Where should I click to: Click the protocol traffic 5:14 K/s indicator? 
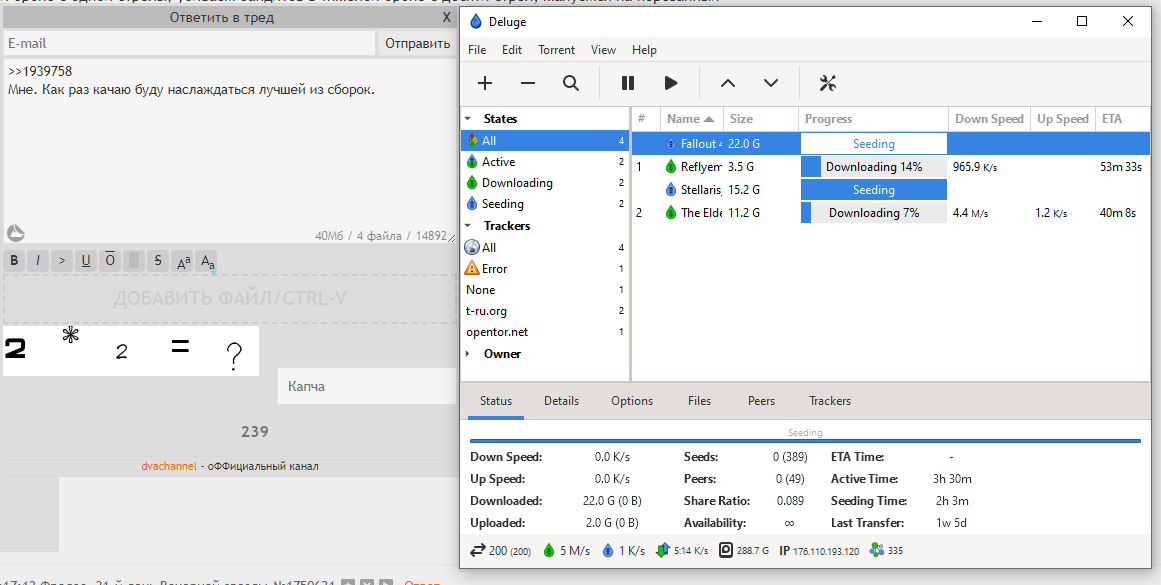point(682,551)
